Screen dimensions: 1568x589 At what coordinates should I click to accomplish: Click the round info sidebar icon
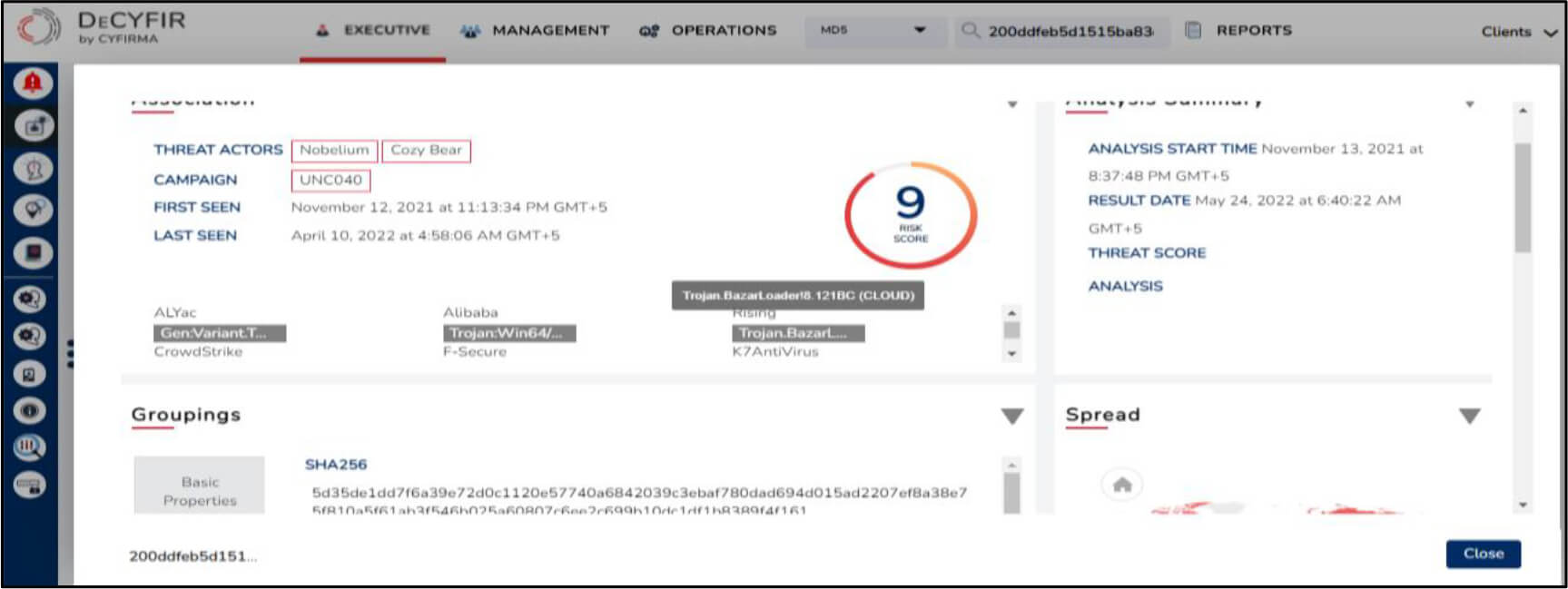point(30,411)
